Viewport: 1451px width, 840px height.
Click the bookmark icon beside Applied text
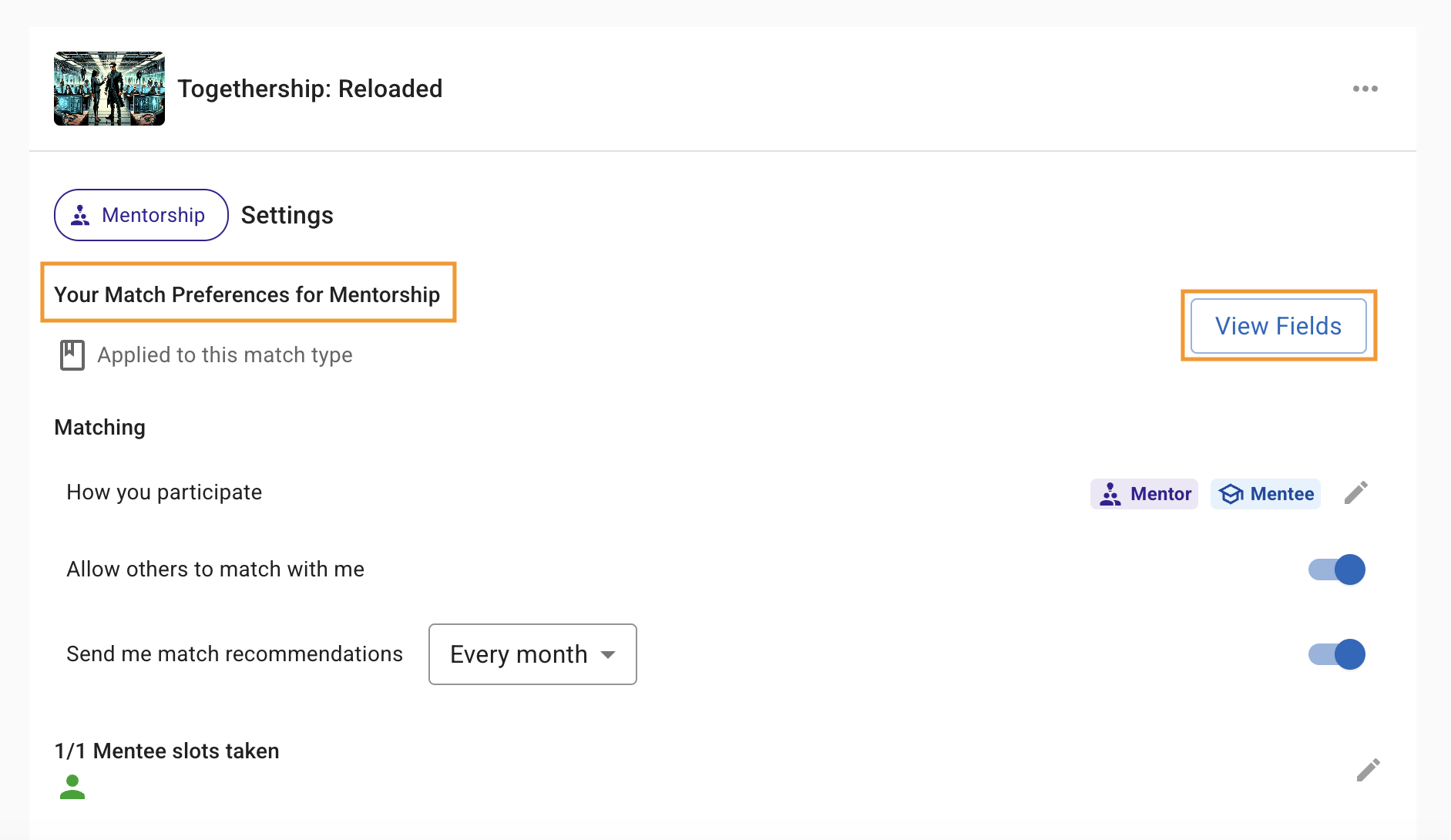click(72, 355)
